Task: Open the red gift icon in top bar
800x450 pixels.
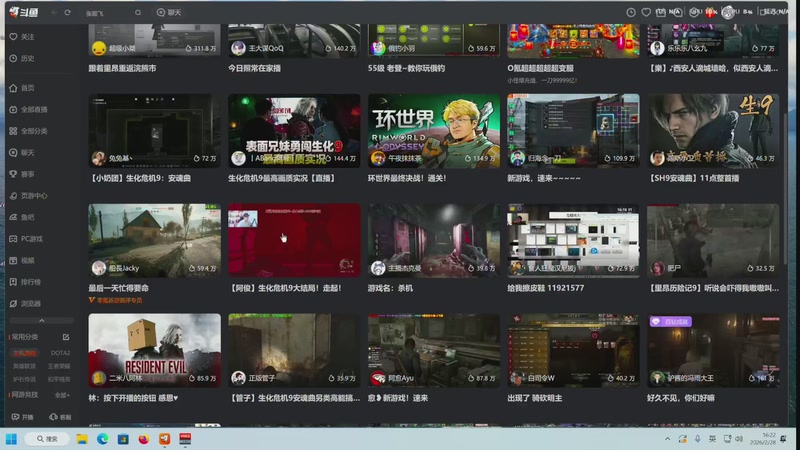Action: pos(710,12)
